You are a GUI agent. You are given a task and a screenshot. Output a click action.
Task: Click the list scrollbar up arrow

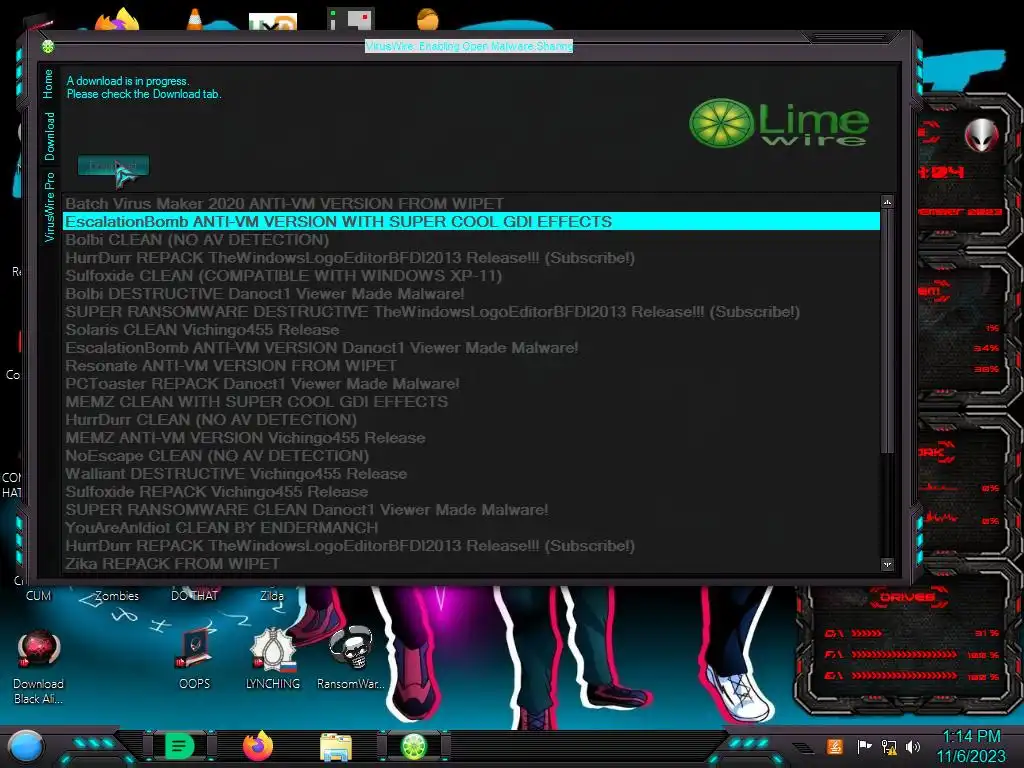pyautogui.click(x=887, y=202)
